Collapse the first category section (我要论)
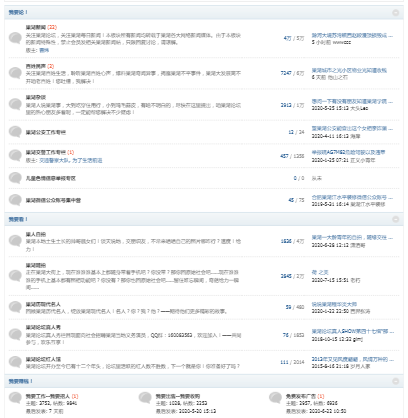Image resolution: width=408 pixels, height=418 pixels. (396, 13)
